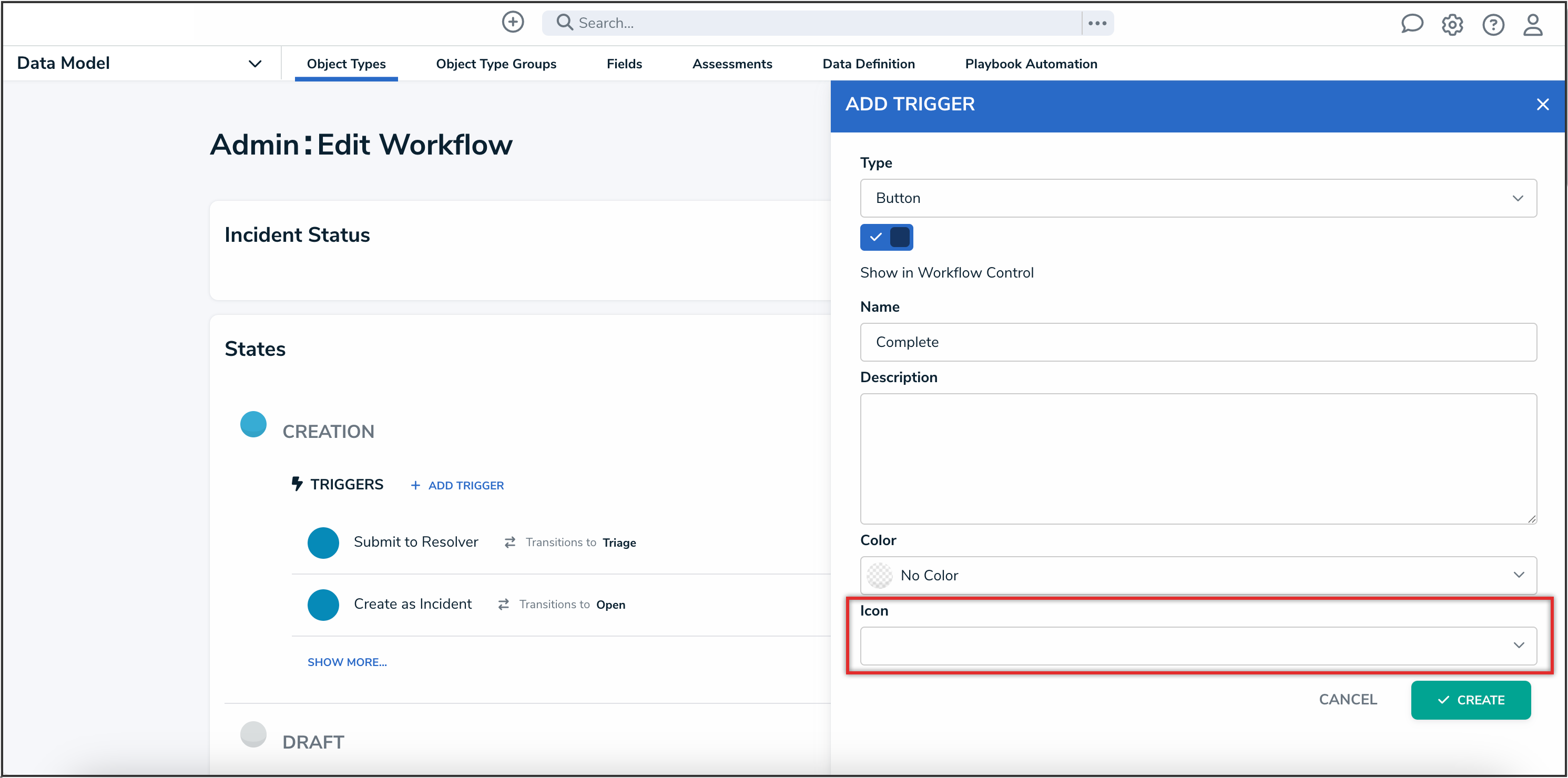Click the Submit to Resolver trigger circle
Screen dimensions: 1568x778
click(x=323, y=542)
